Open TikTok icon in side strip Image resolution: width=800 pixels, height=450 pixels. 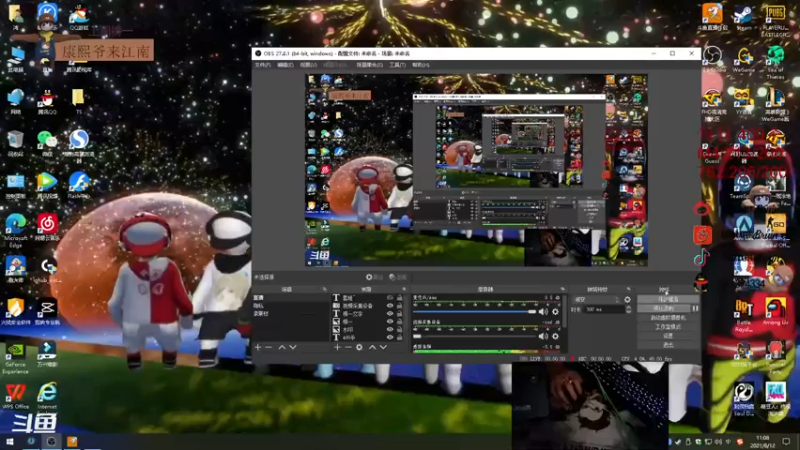[702, 258]
